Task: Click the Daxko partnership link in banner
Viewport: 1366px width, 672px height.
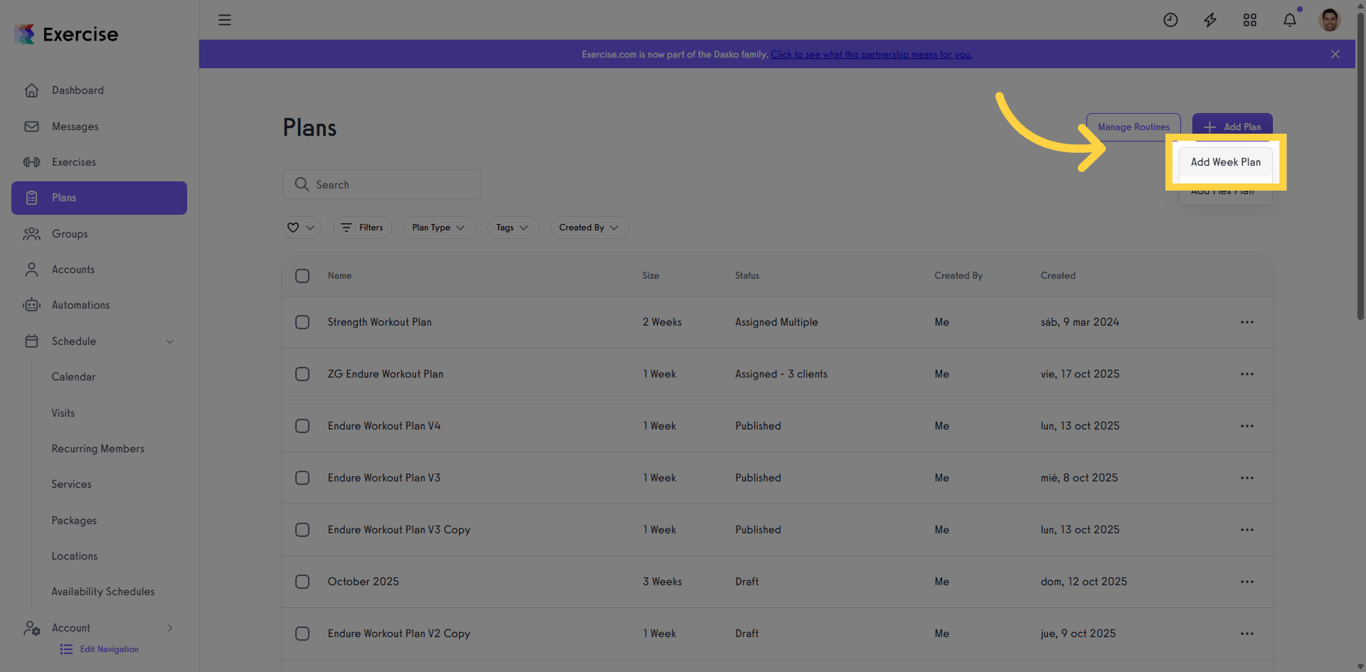Action: pyautogui.click(x=871, y=54)
